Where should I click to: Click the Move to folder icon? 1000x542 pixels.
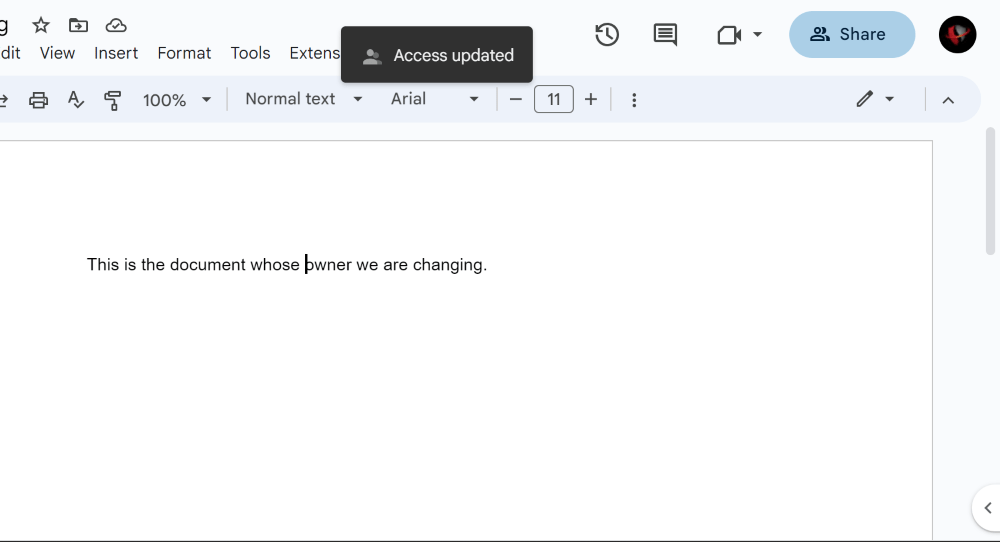point(78,26)
